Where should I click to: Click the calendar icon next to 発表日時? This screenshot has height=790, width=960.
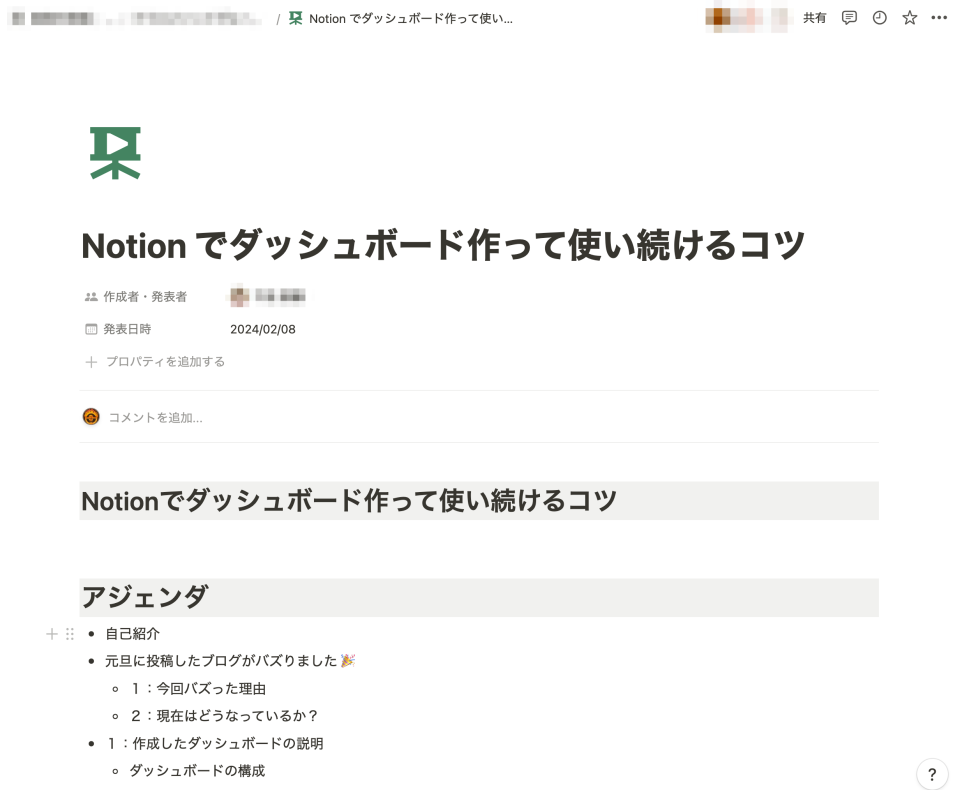point(91,328)
